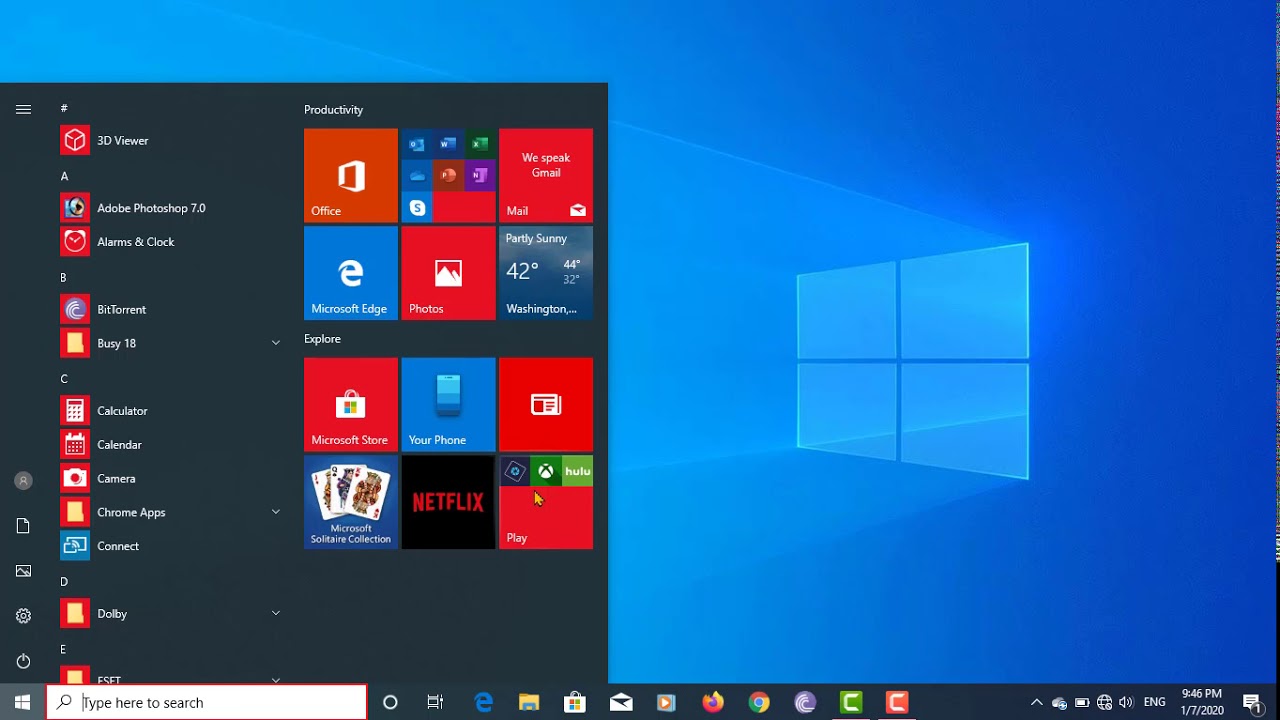The height and width of the screenshot is (720, 1280).
Task: Switch ENG input language indicator
Action: [x=1155, y=703]
